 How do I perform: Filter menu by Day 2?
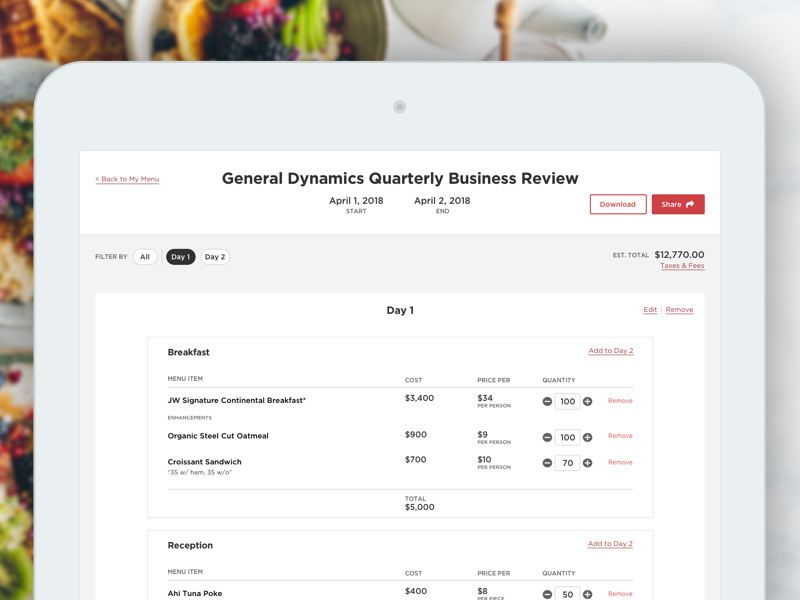(x=215, y=257)
